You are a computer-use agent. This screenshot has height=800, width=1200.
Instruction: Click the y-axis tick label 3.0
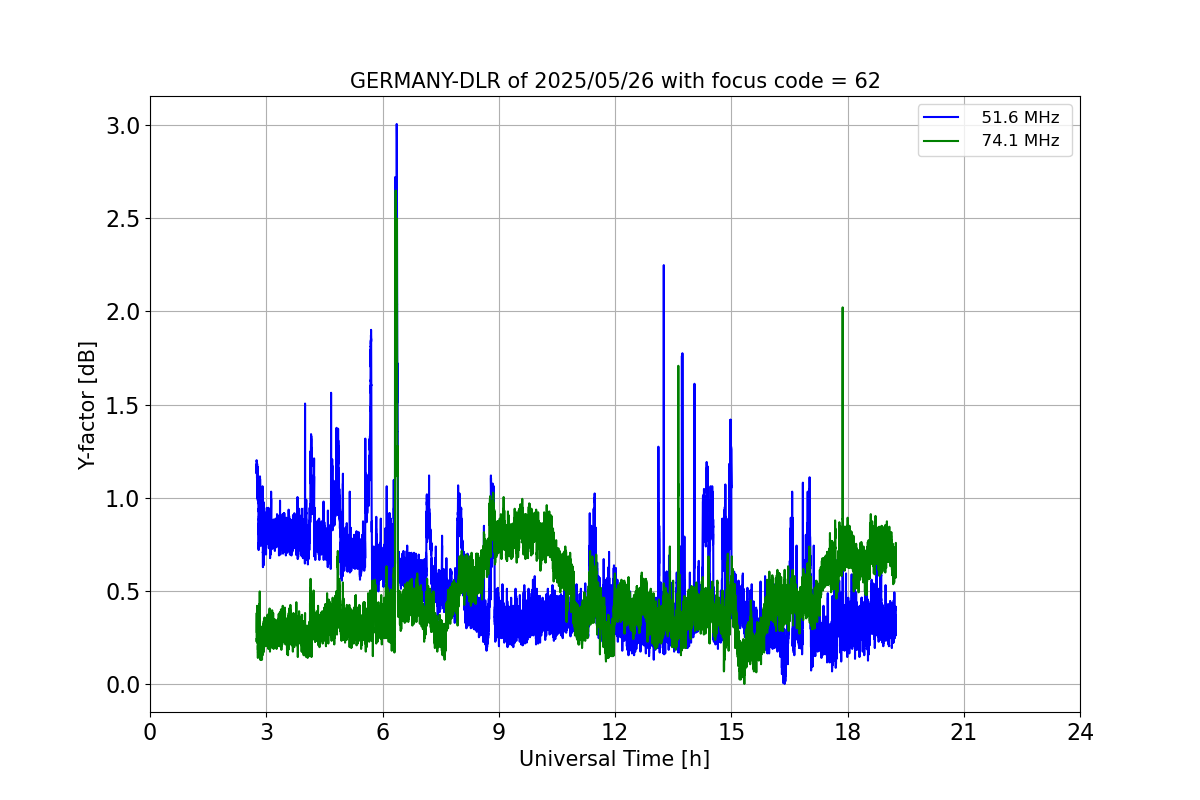(123, 125)
